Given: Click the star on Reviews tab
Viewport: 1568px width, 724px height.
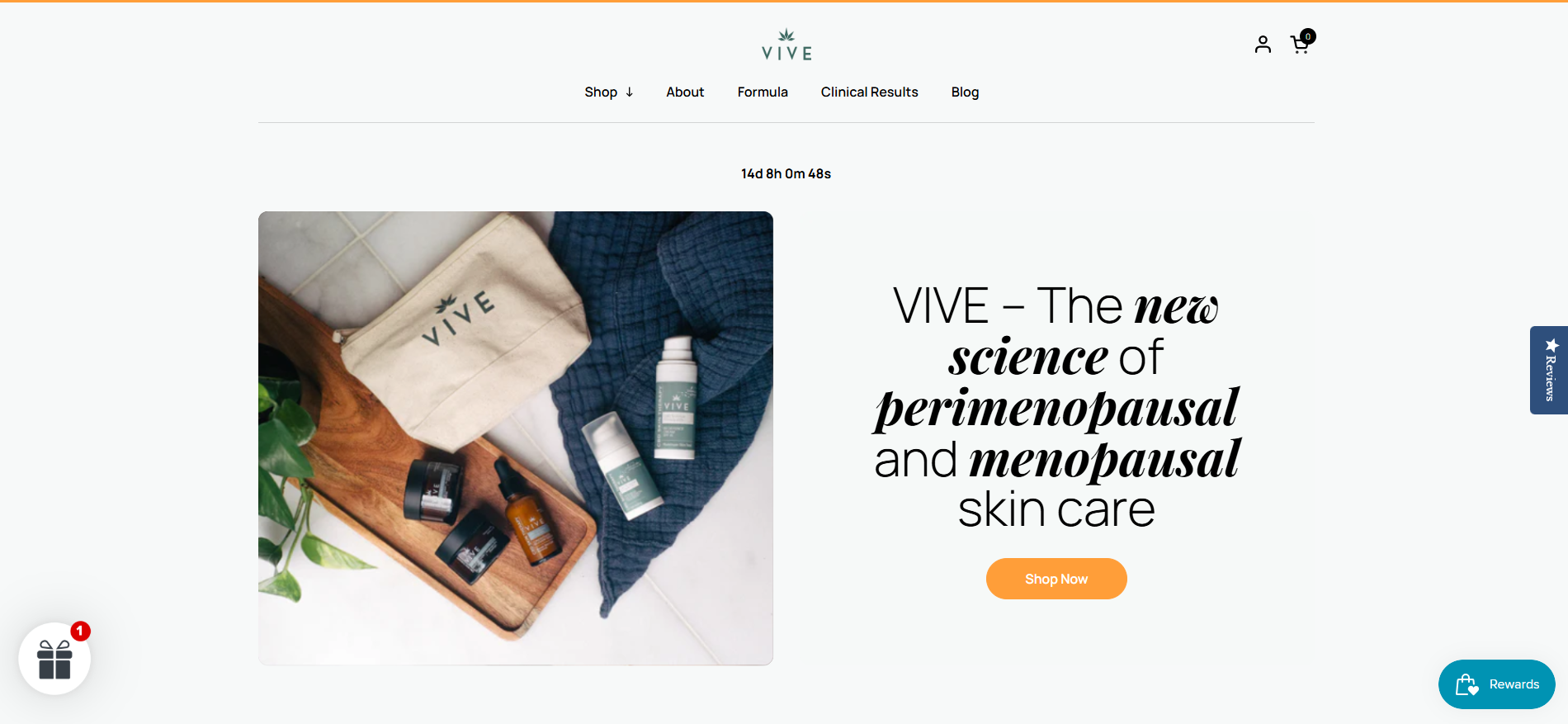Looking at the screenshot, I should click(1551, 345).
